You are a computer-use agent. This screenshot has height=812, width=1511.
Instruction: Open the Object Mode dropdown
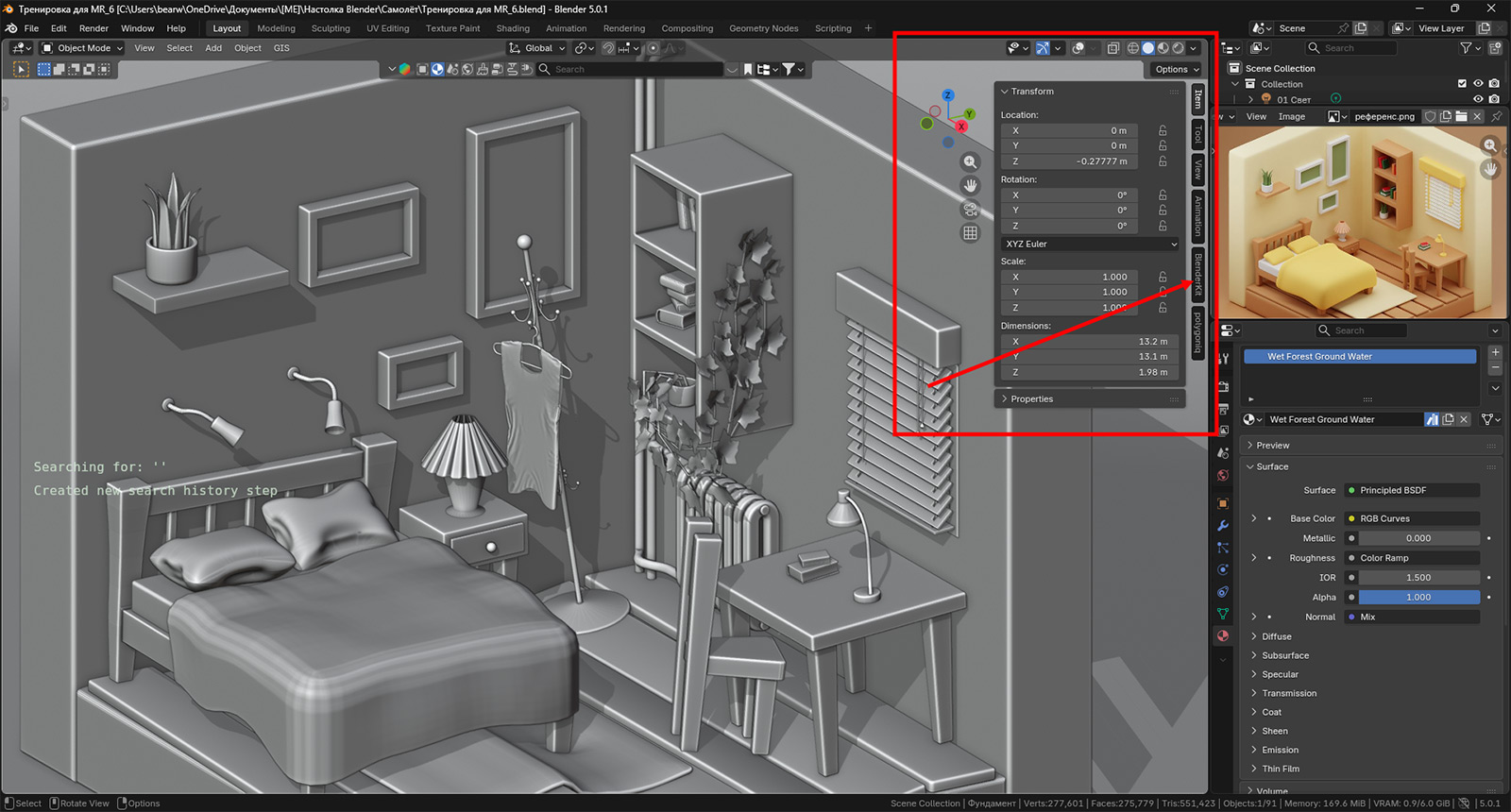point(83,48)
